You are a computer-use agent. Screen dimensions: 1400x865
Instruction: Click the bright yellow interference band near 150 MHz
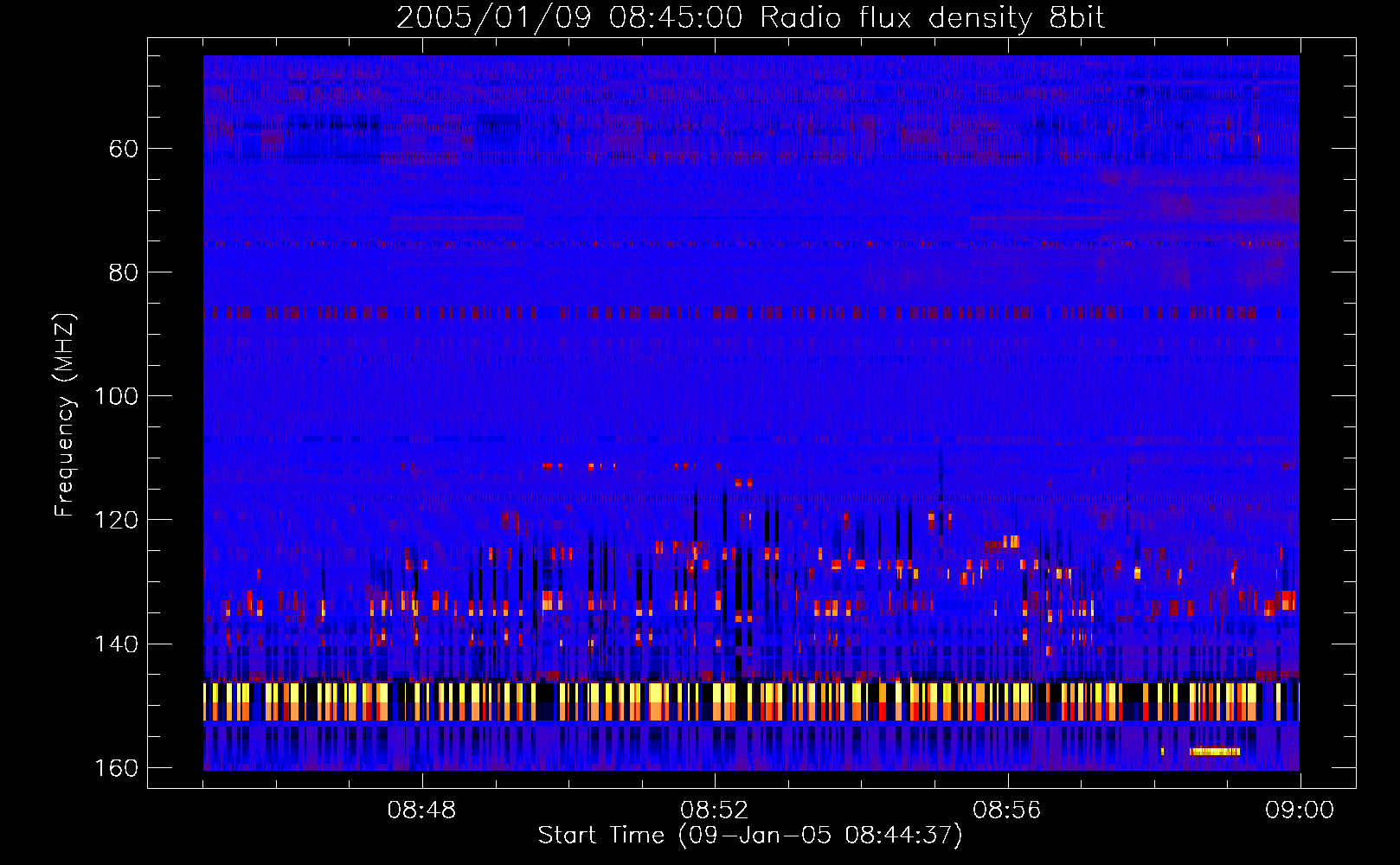(751, 702)
